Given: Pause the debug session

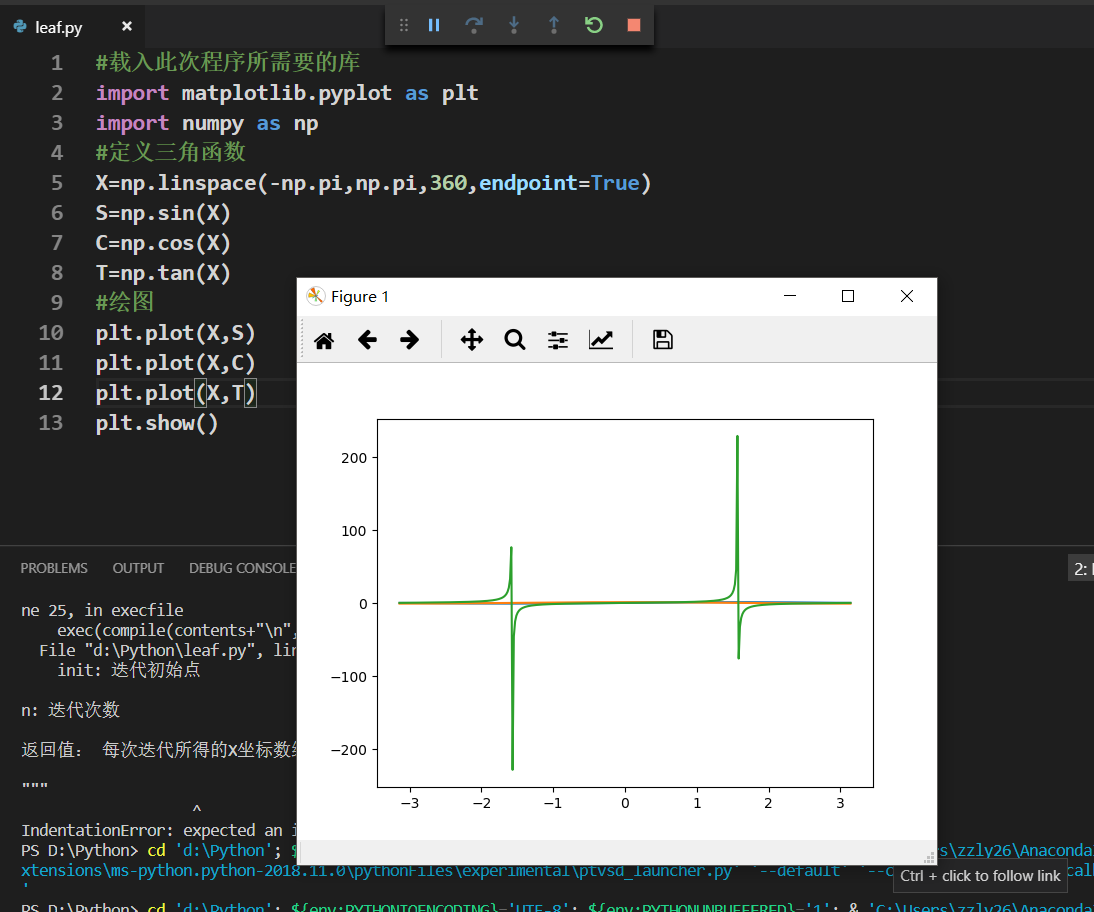Looking at the screenshot, I should coord(434,25).
